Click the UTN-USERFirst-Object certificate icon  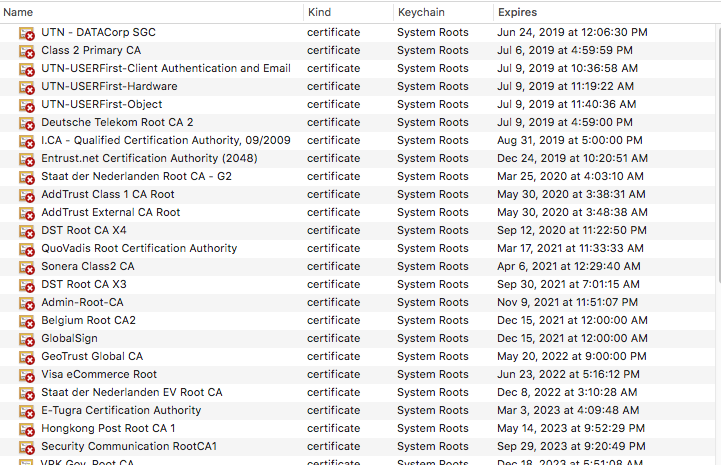pos(27,105)
